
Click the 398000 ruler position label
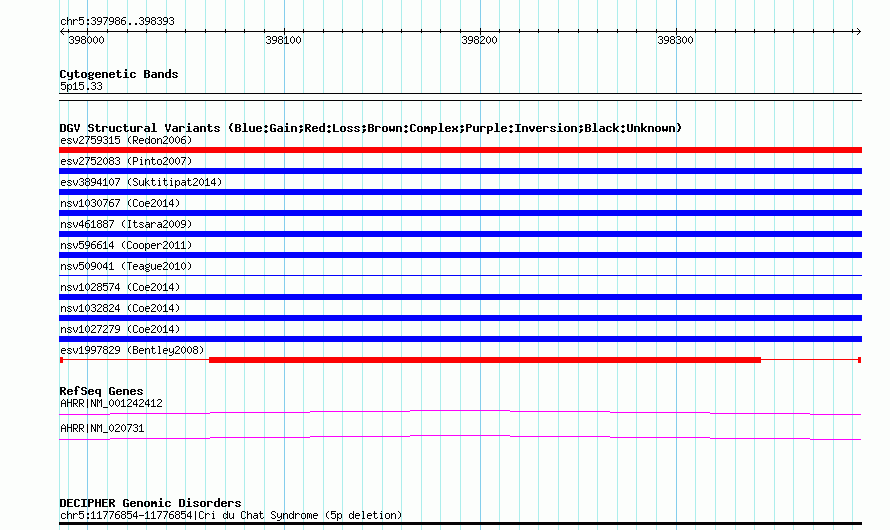[86, 40]
